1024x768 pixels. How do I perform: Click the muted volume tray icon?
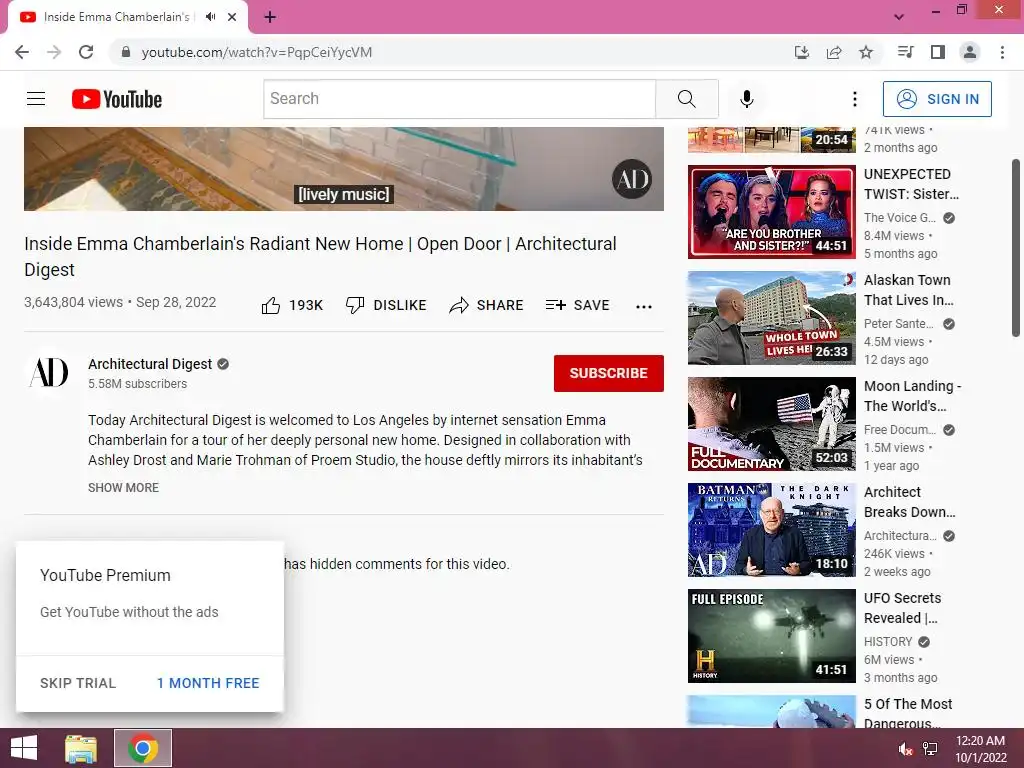click(x=905, y=749)
